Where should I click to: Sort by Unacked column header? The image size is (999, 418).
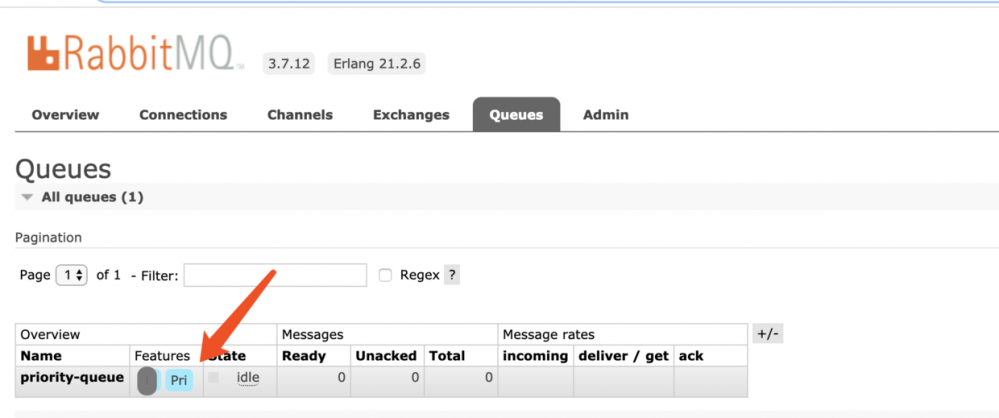pyautogui.click(x=386, y=356)
